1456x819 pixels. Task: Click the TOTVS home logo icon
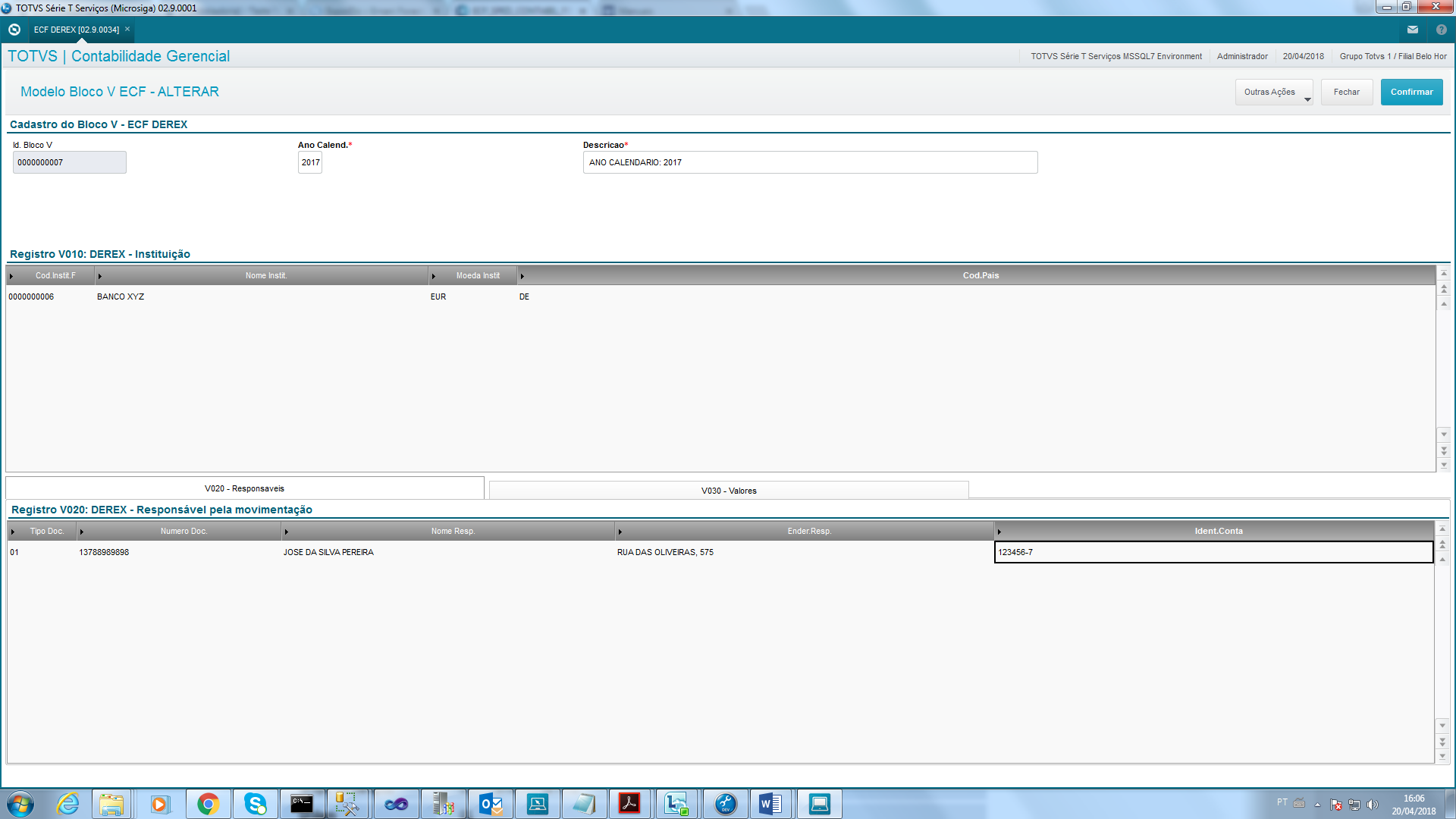coord(14,30)
